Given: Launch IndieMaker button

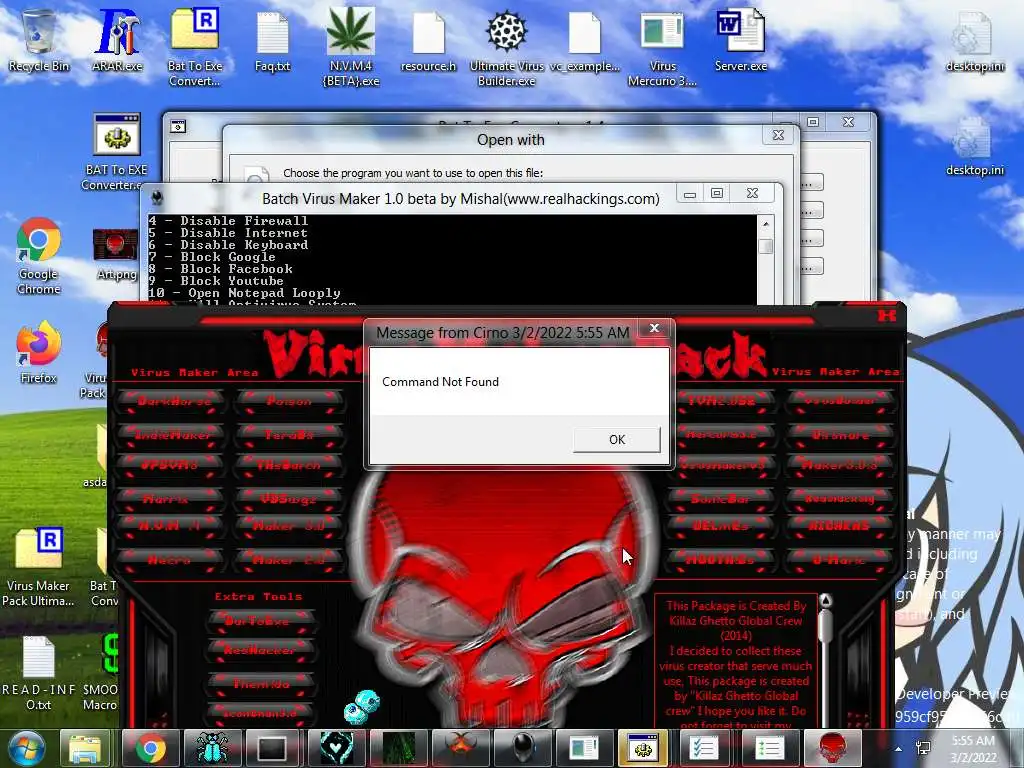Looking at the screenshot, I should pos(172,434).
